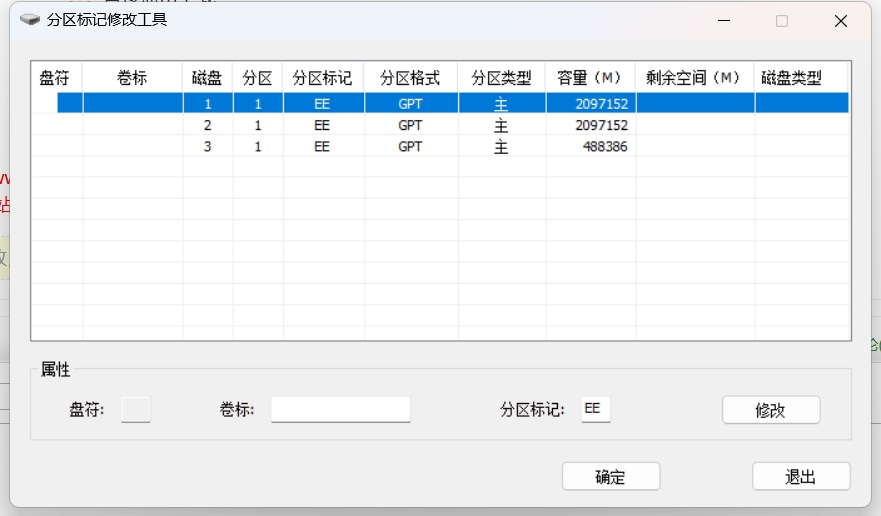
Task: Click the 分区标记 field containing EE
Action: [596, 410]
